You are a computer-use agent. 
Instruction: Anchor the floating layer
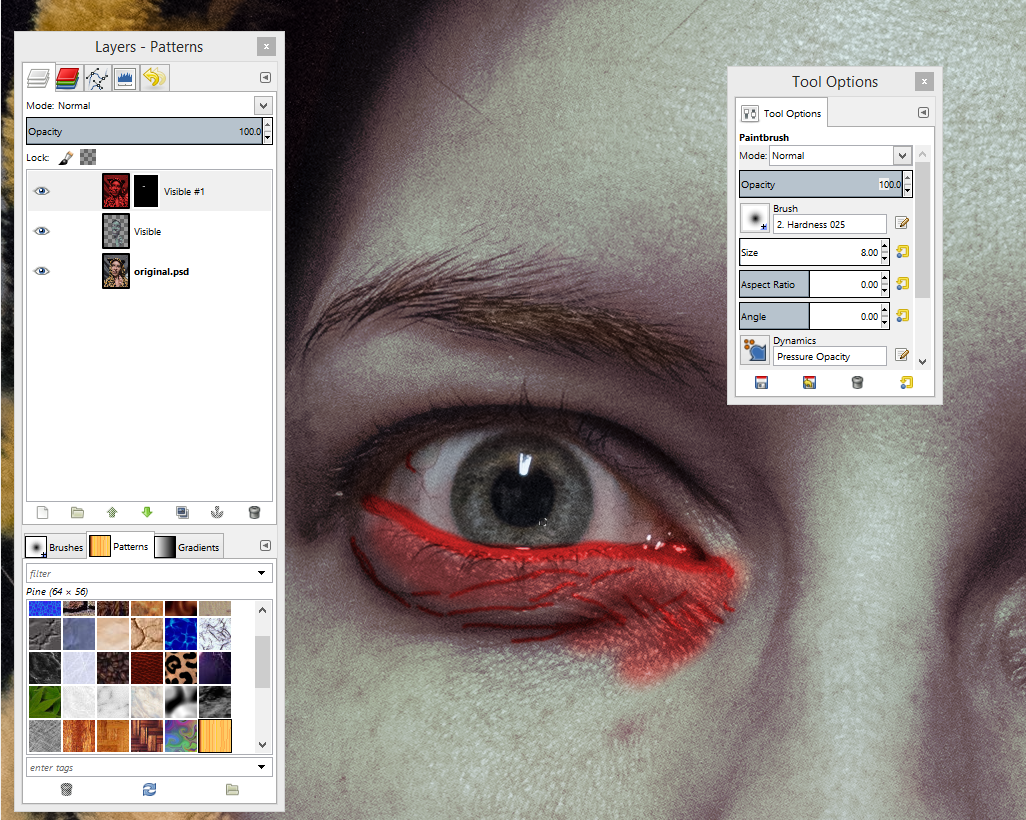217,512
